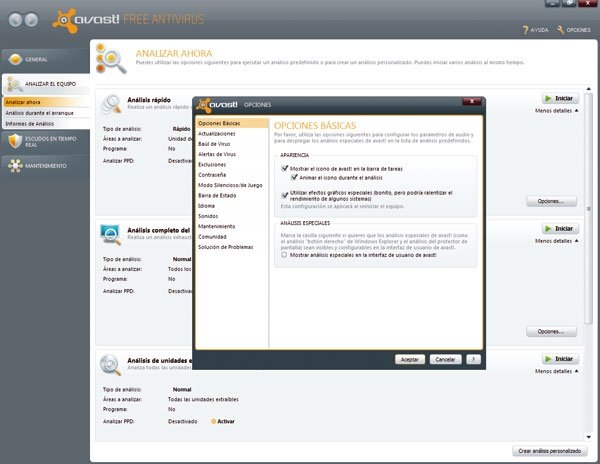Open the General sidebar section
This screenshot has height=464, width=600.
[46, 59]
